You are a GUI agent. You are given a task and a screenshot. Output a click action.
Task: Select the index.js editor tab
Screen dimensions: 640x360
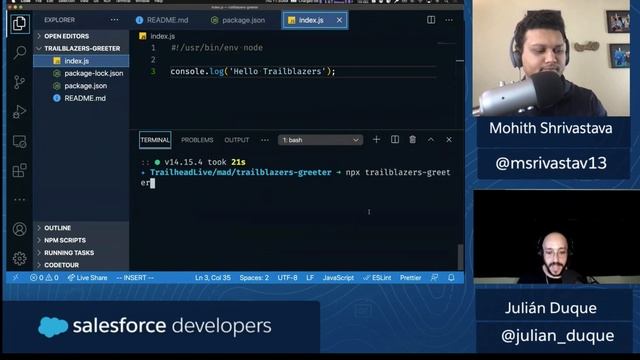pyautogui.click(x=314, y=20)
